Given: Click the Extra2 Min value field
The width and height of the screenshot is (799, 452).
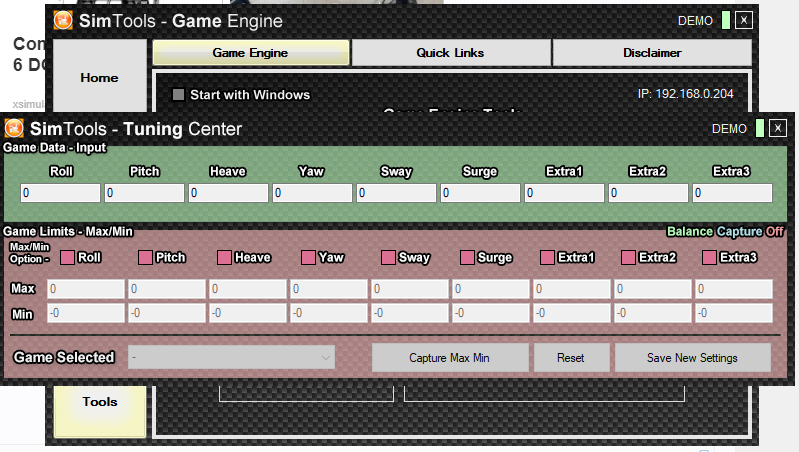Looking at the screenshot, I should (653, 313).
